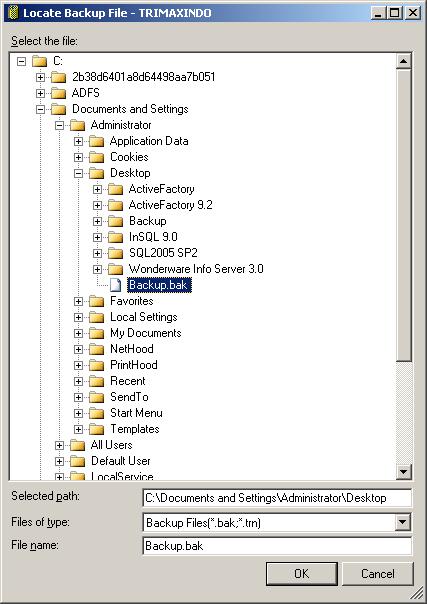Click the Documents and Settings folder icon

(x=59, y=109)
